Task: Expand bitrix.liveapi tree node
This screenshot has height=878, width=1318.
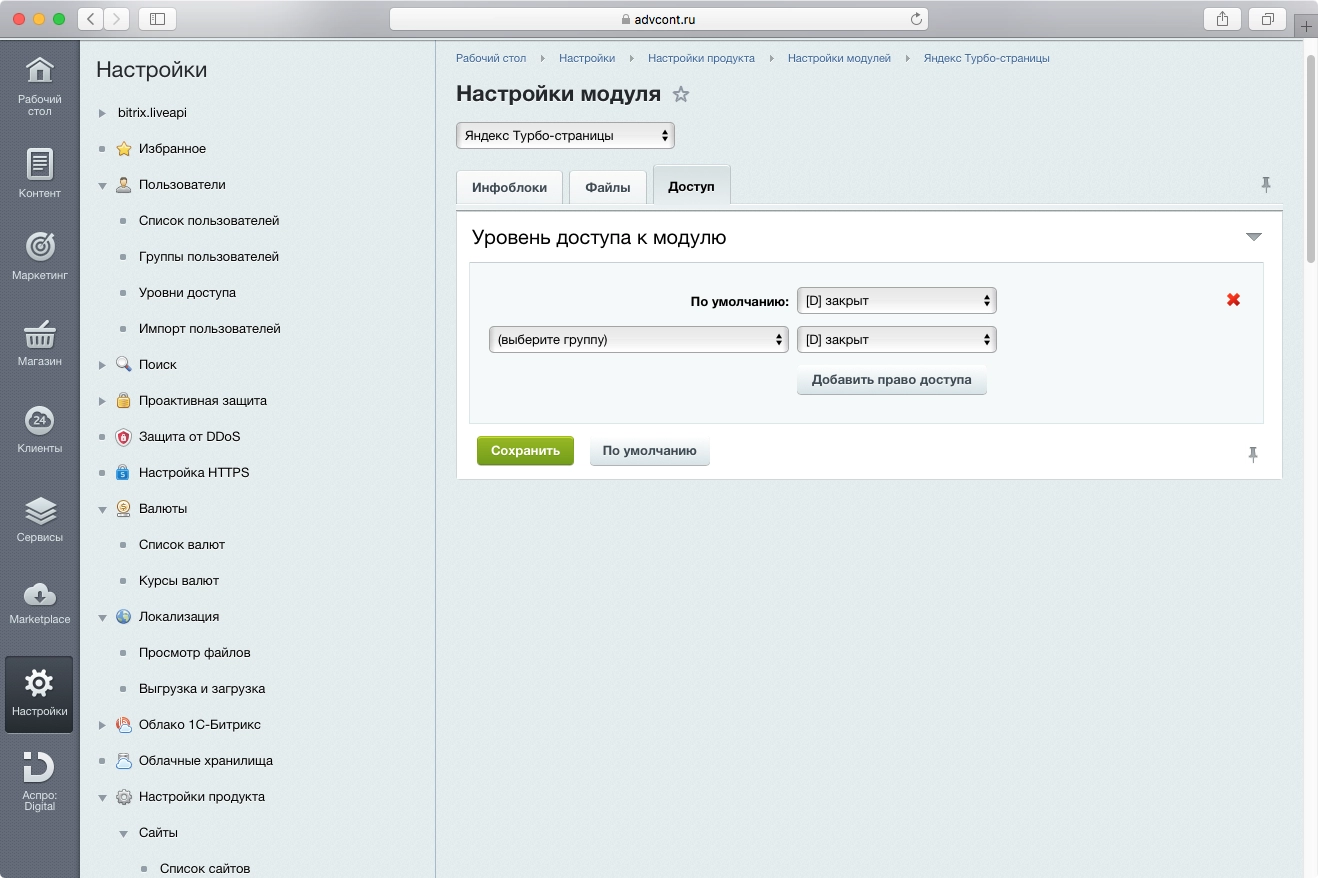Action: (x=102, y=113)
